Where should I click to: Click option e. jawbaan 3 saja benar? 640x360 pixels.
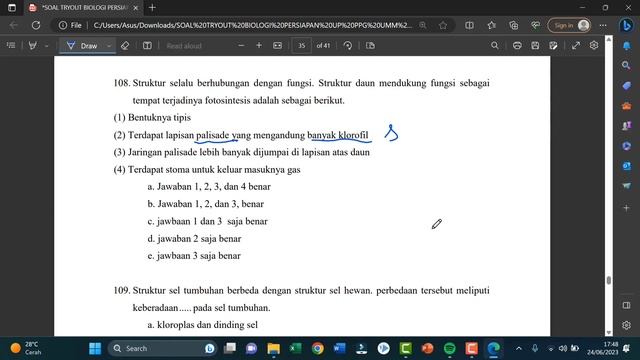(194, 256)
